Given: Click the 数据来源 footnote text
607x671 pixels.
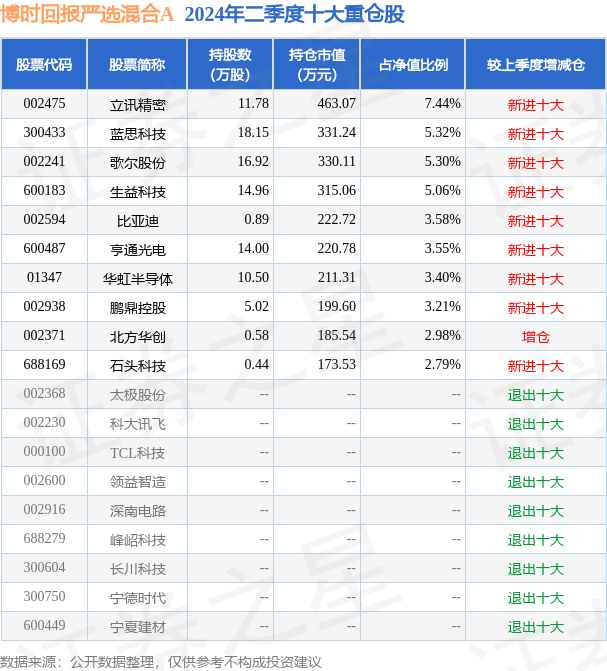Looking at the screenshot, I should pos(161,662).
